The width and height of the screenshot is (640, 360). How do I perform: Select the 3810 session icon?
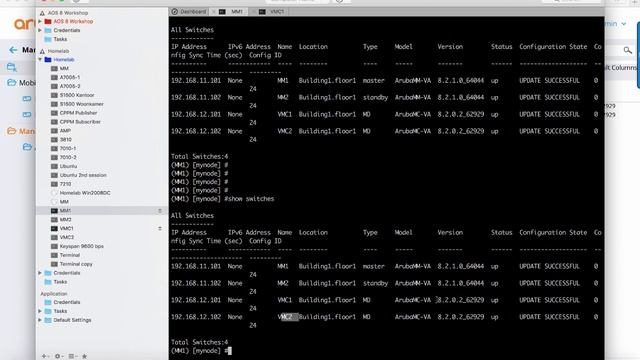pos(54,140)
